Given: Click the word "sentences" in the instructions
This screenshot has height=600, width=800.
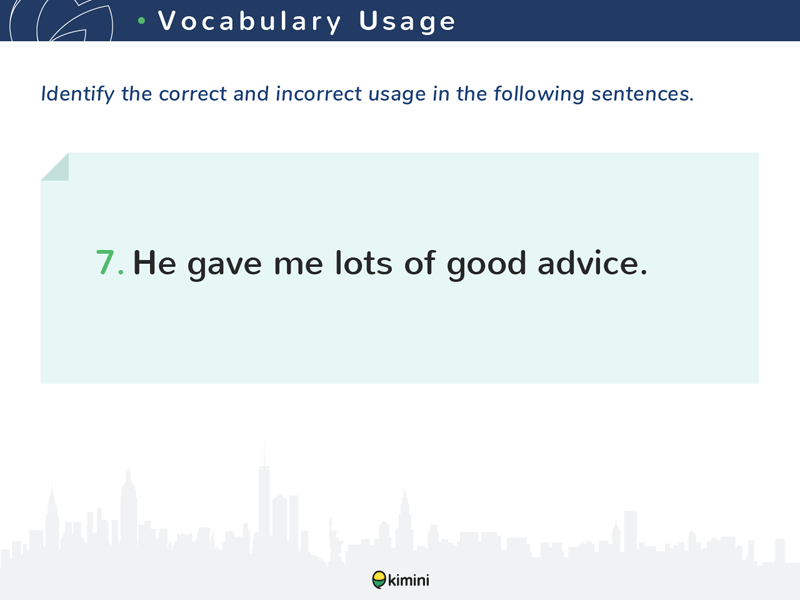Looking at the screenshot, I should click(646, 95).
